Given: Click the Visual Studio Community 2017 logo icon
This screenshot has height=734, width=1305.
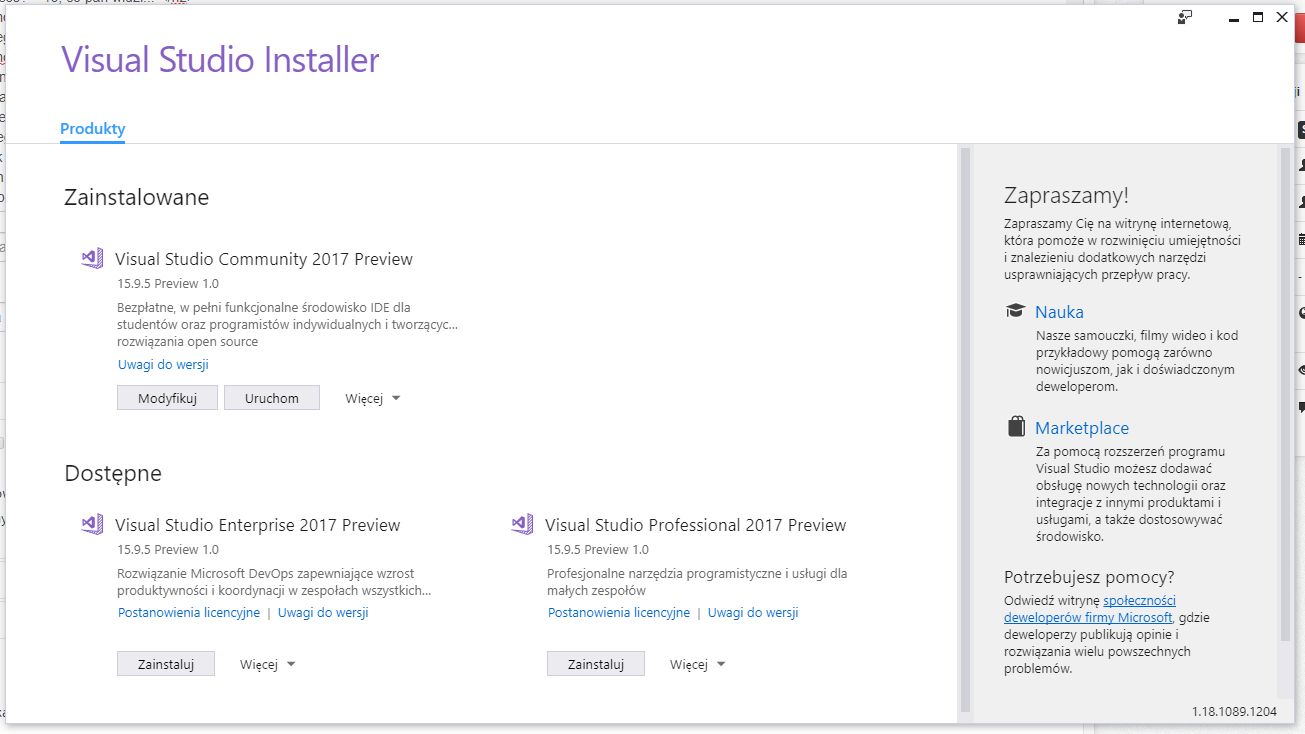Looking at the screenshot, I should [92, 259].
